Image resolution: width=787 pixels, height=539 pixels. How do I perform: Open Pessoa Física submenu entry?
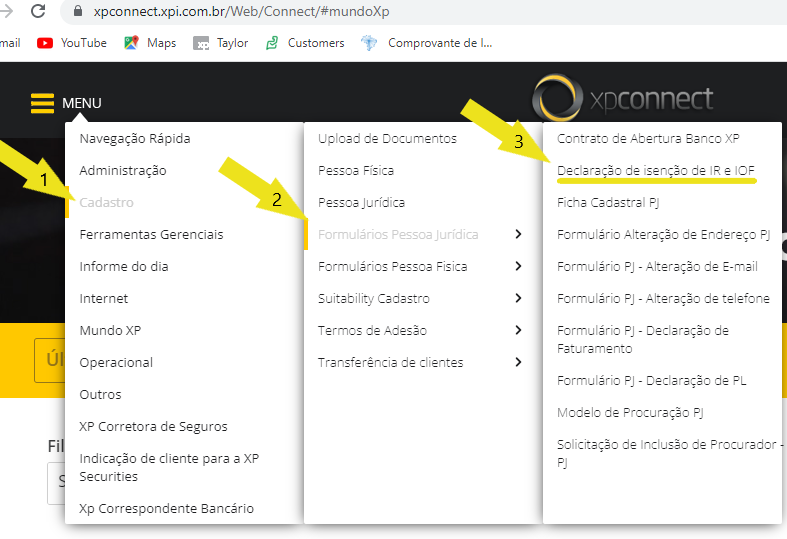(x=356, y=171)
